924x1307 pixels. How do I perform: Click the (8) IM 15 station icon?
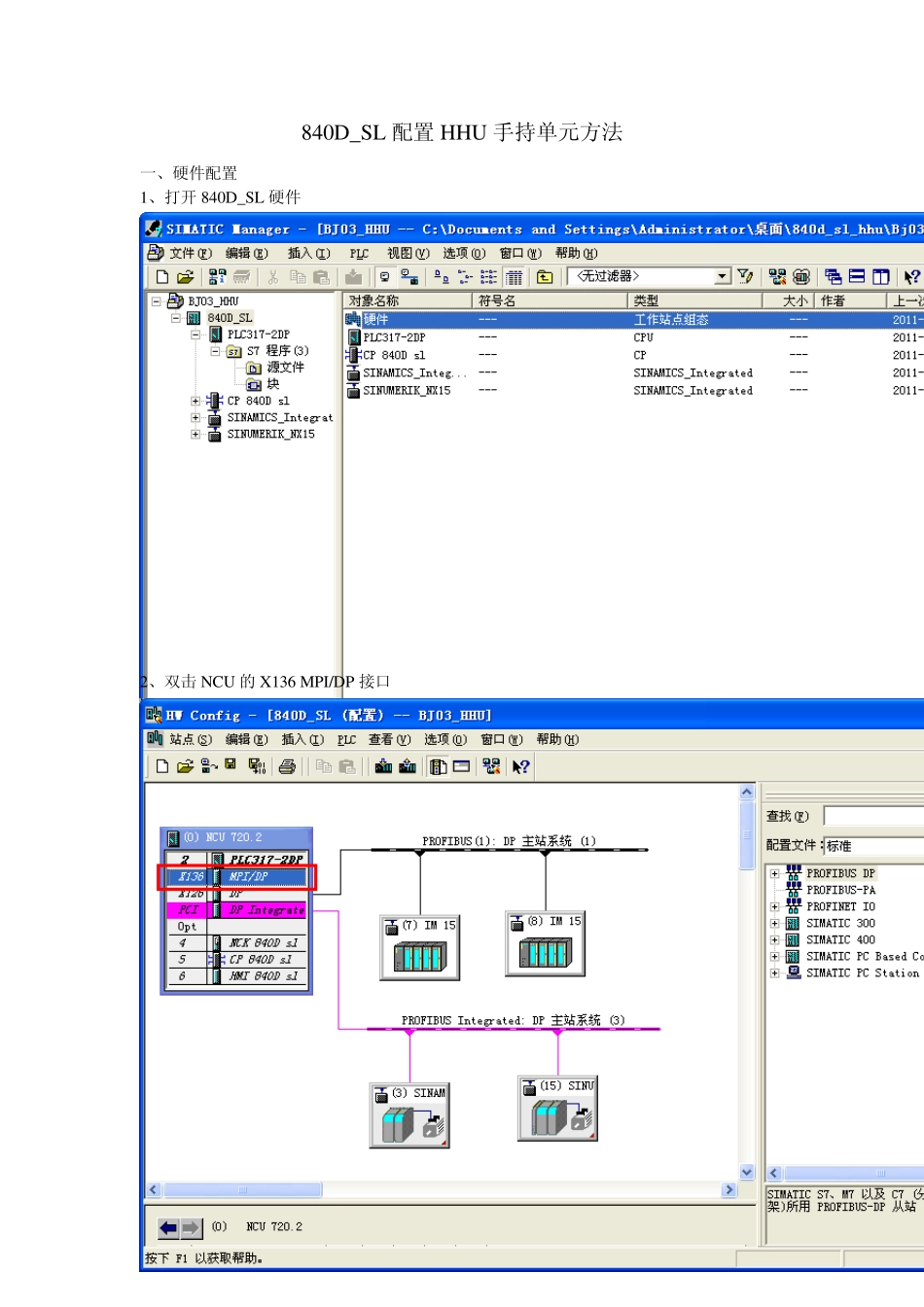point(546,943)
